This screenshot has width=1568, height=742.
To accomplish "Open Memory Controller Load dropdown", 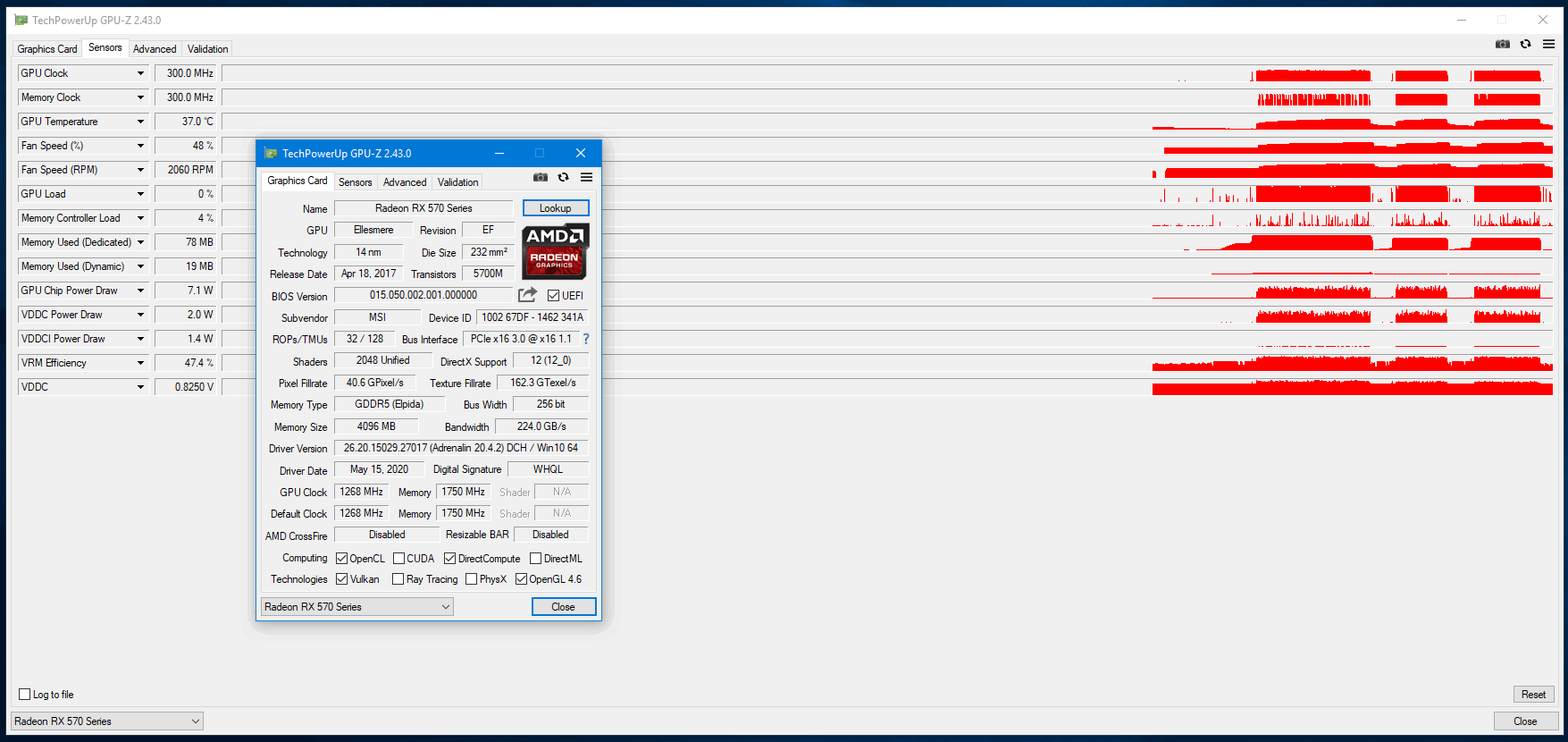I will click(140, 218).
